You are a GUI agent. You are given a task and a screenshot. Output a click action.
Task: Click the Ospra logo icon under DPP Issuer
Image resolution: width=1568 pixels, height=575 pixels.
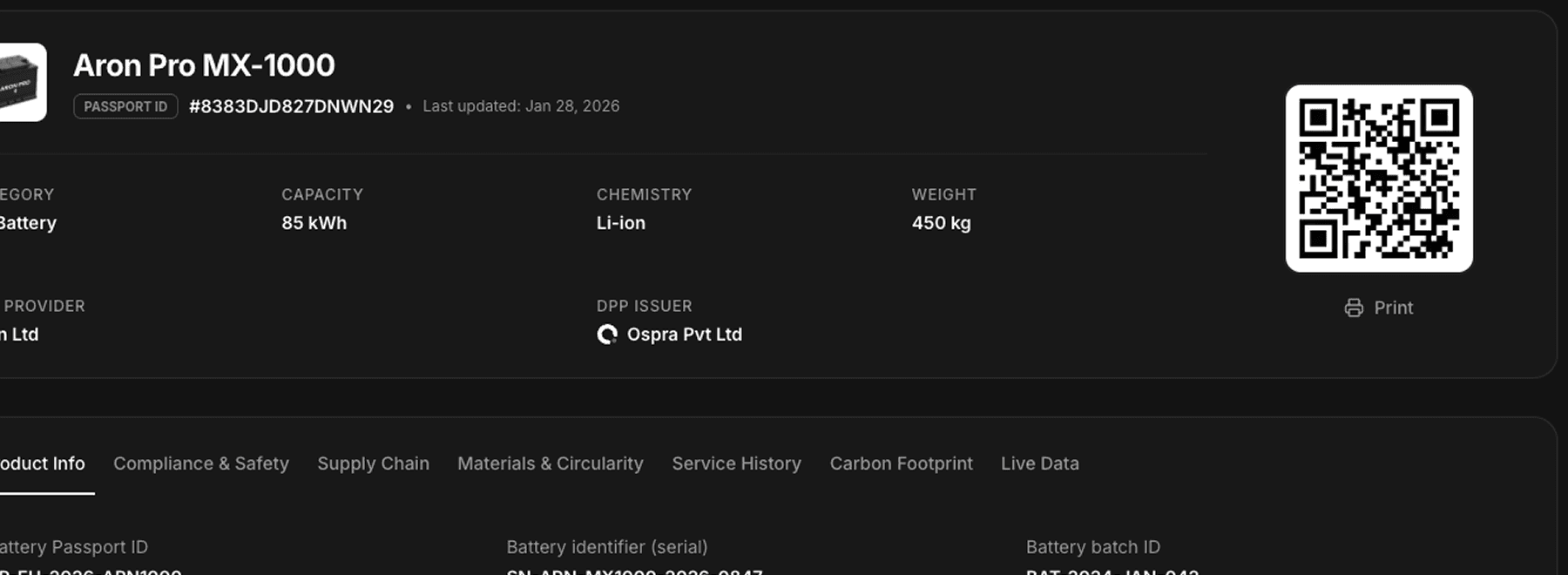click(x=607, y=335)
